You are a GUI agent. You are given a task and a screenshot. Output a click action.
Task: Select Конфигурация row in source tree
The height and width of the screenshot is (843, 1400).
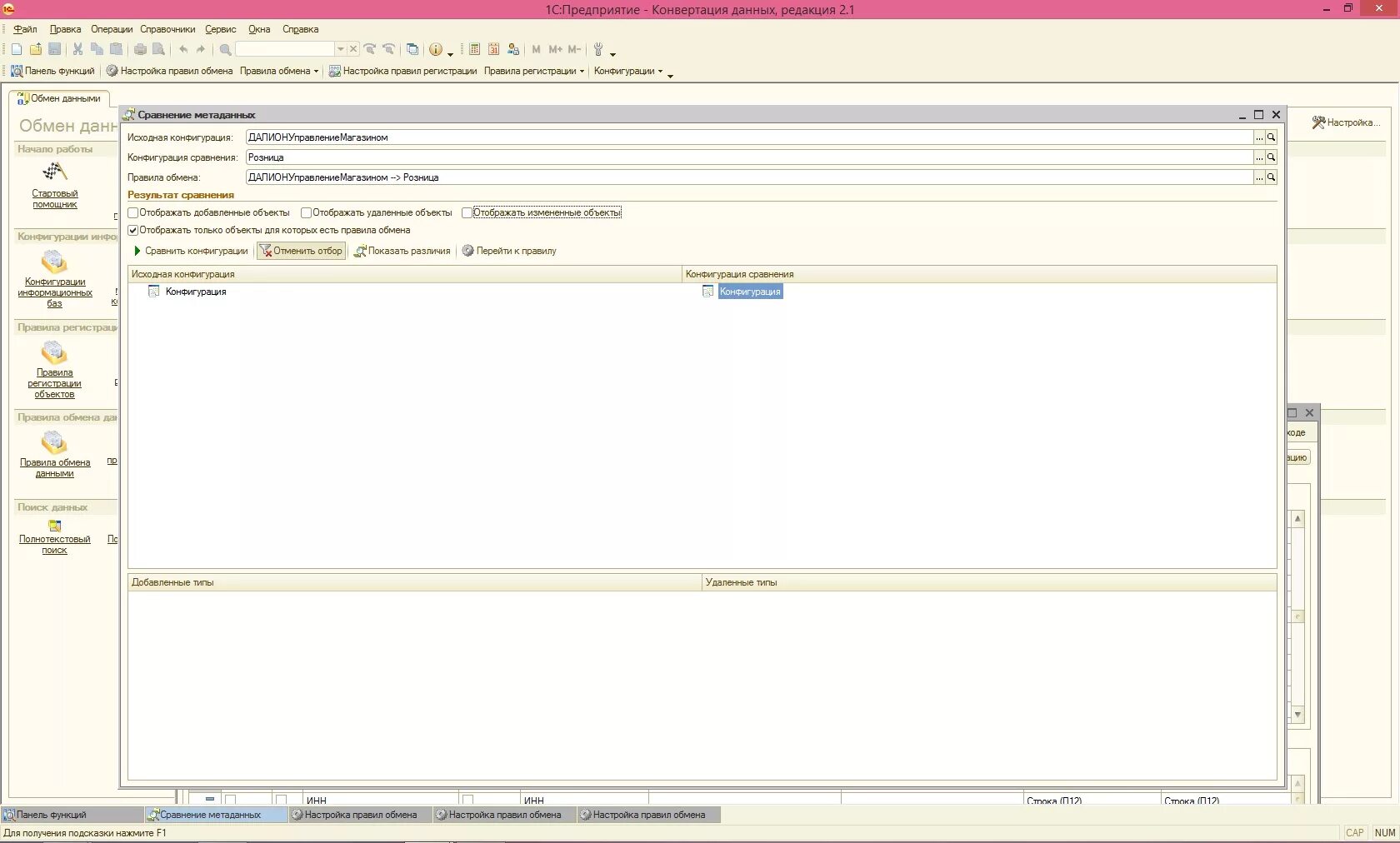[x=195, y=292]
